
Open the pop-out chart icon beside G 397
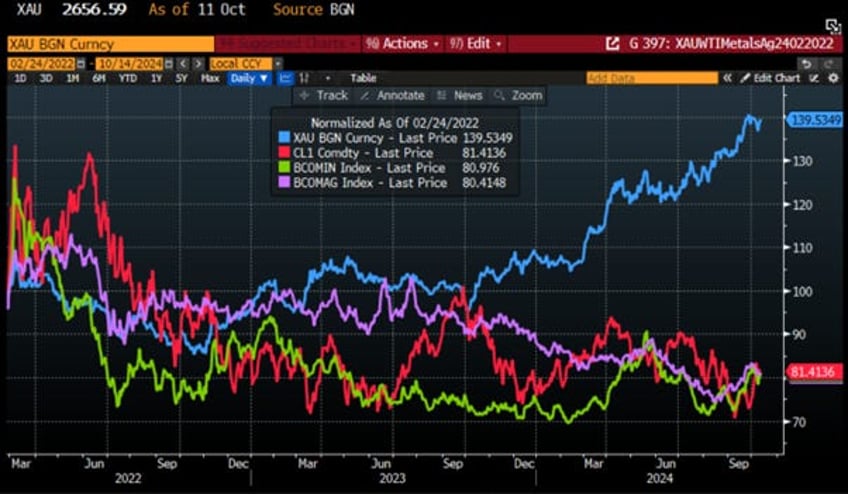point(612,44)
